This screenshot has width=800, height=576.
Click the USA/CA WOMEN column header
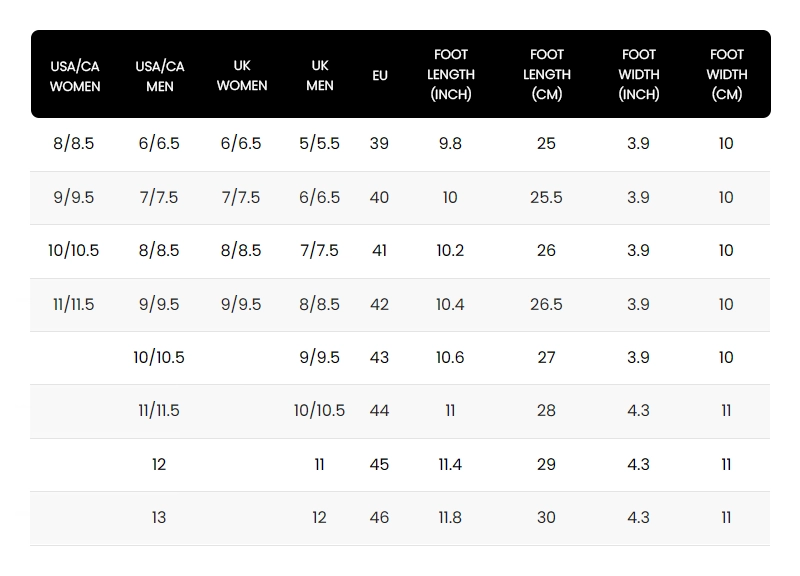(75, 76)
